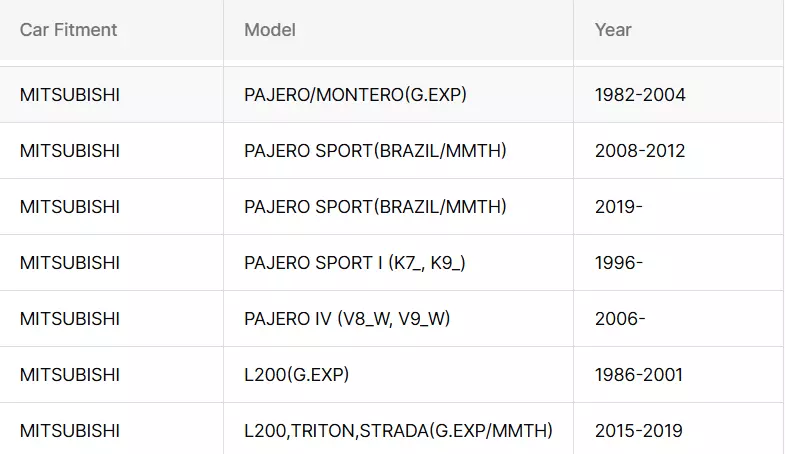Image resolution: width=785 pixels, height=454 pixels.
Task: Select the PAJERO/MONTERO(G.EXP) model cell
Action: tap(355, 95)
